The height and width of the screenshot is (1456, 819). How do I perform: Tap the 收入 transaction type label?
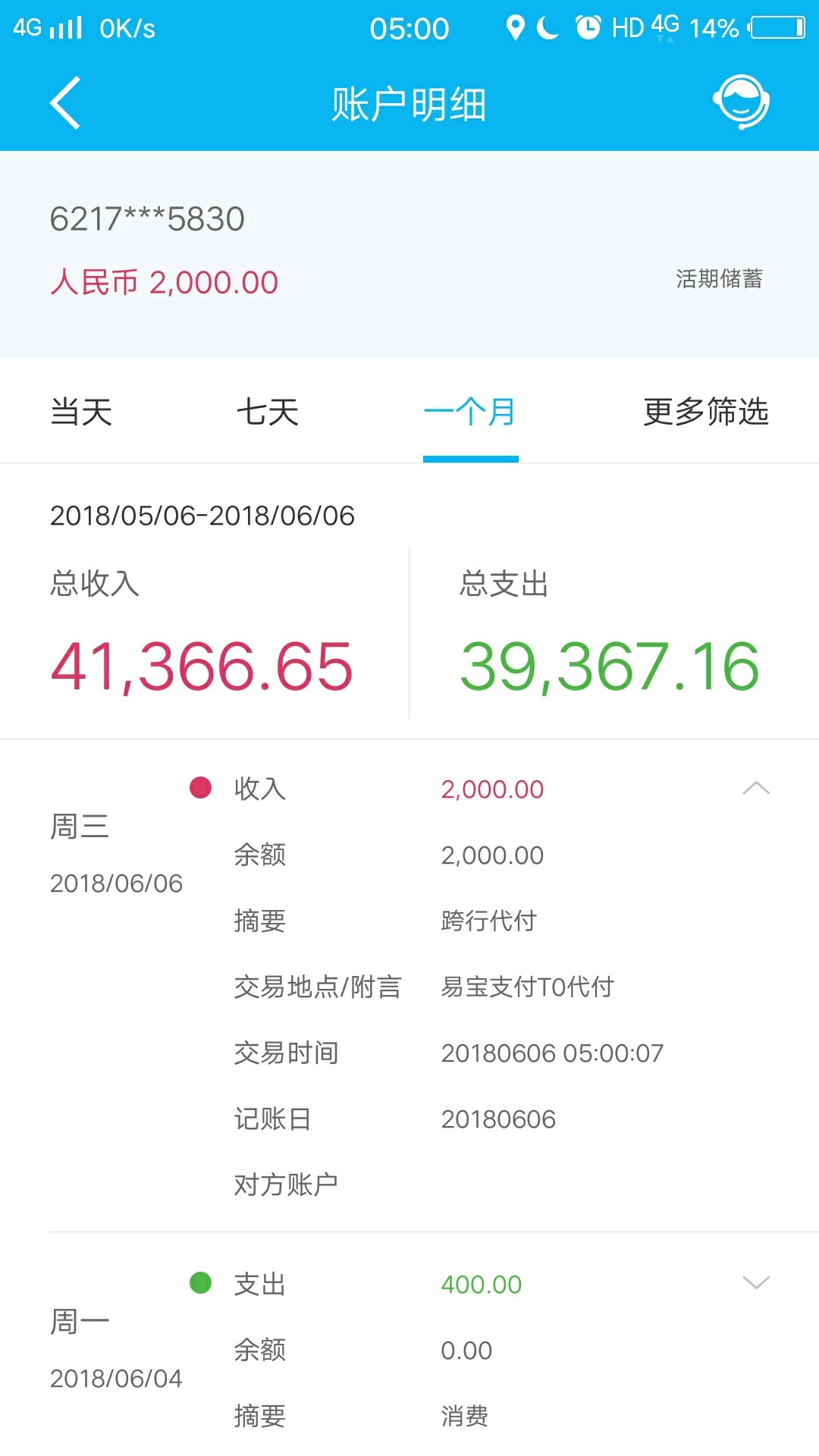coord(260,789)
